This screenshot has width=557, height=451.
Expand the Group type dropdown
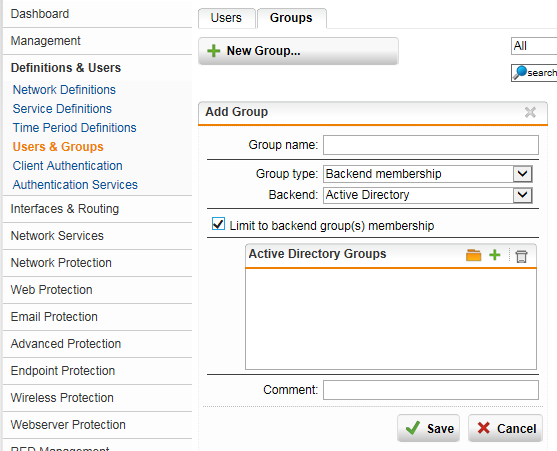(522, 174)
